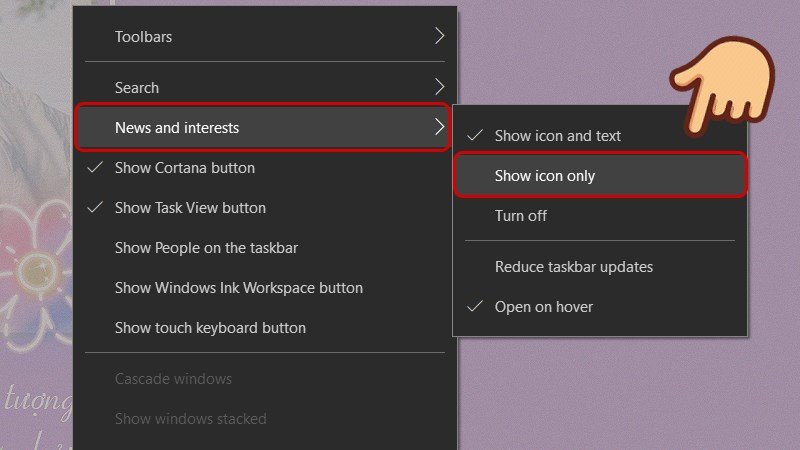Click the News and interests submenu arrow
This screenshot has height=450, width=800.
tap(439, 128)
